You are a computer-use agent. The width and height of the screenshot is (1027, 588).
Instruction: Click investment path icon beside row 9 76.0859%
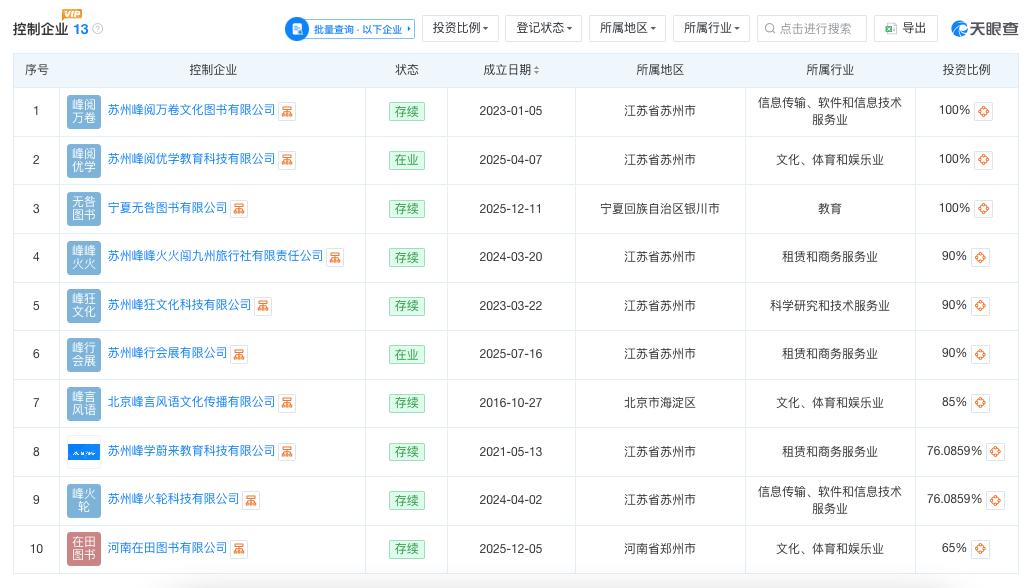click(x=996, y=500)
